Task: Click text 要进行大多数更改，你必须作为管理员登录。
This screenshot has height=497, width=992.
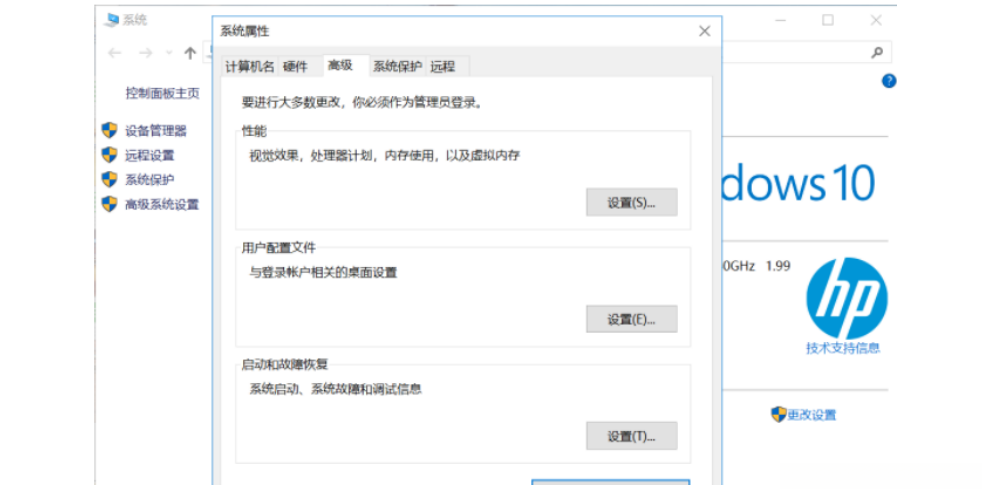Action: 363,102
